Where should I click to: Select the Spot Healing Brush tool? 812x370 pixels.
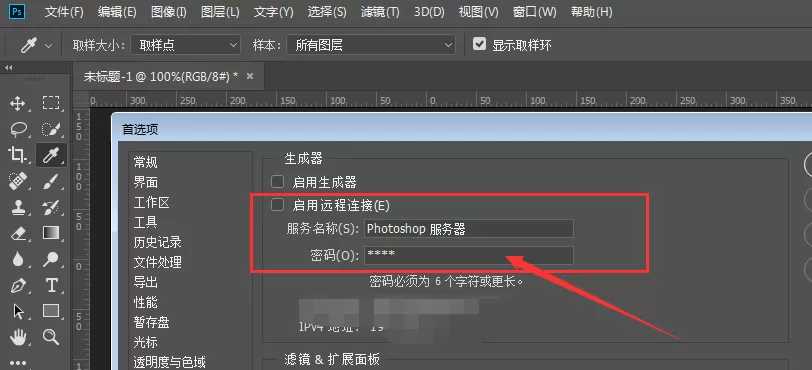click(18, 181)
